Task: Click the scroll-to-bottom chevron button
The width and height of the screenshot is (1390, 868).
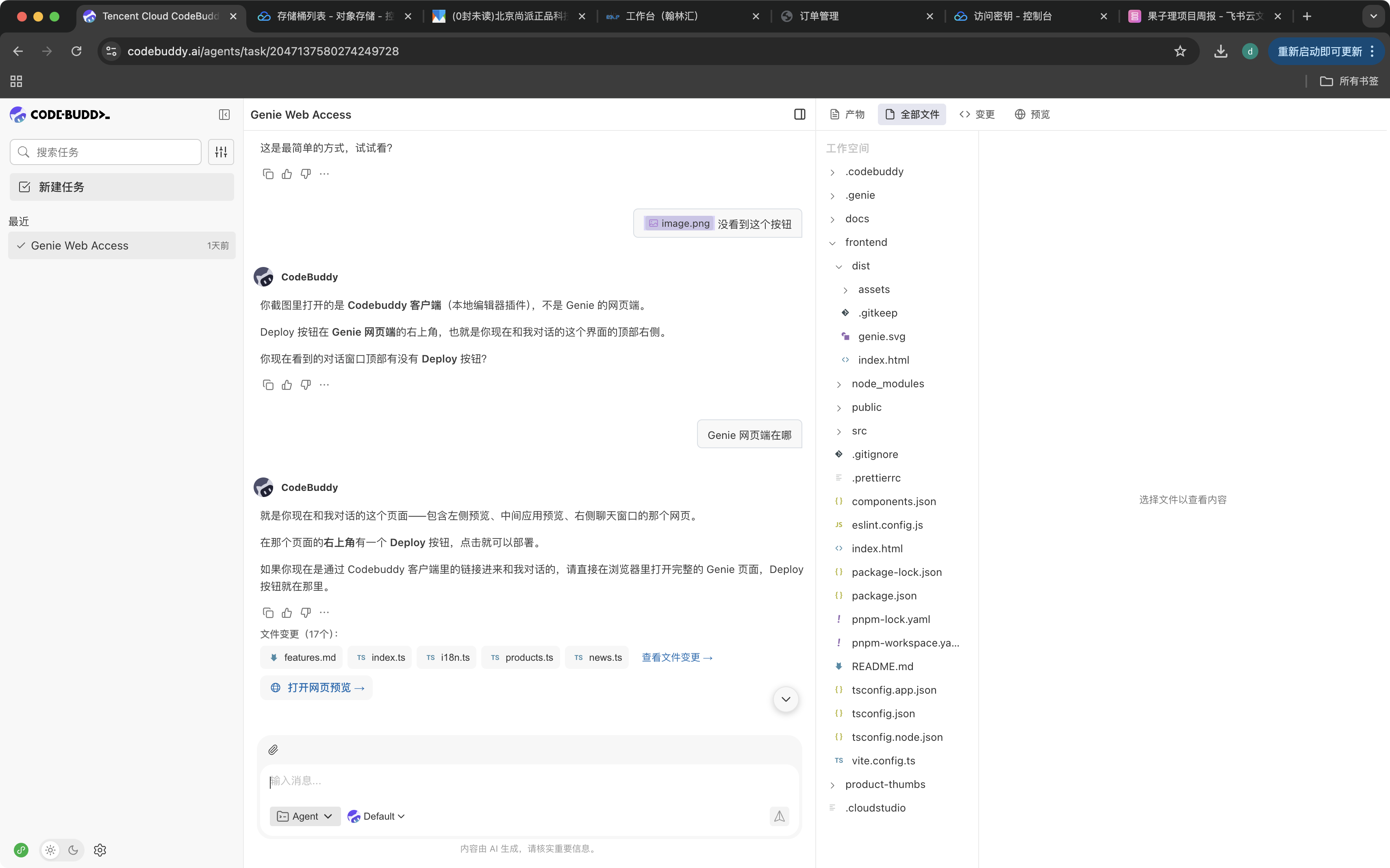Action: pos(785,699)
